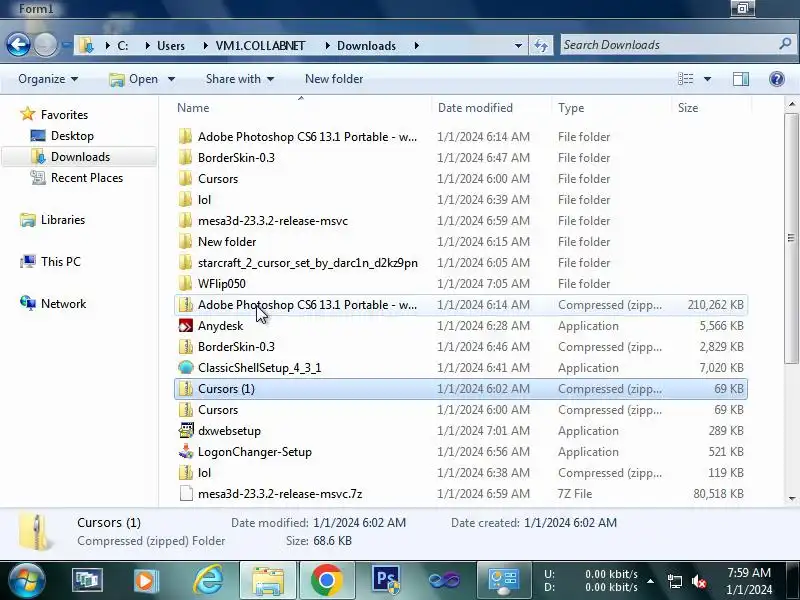
Task: Expand the arrow after Downloads in breadcrumb
Action: (x=416, y=45)
